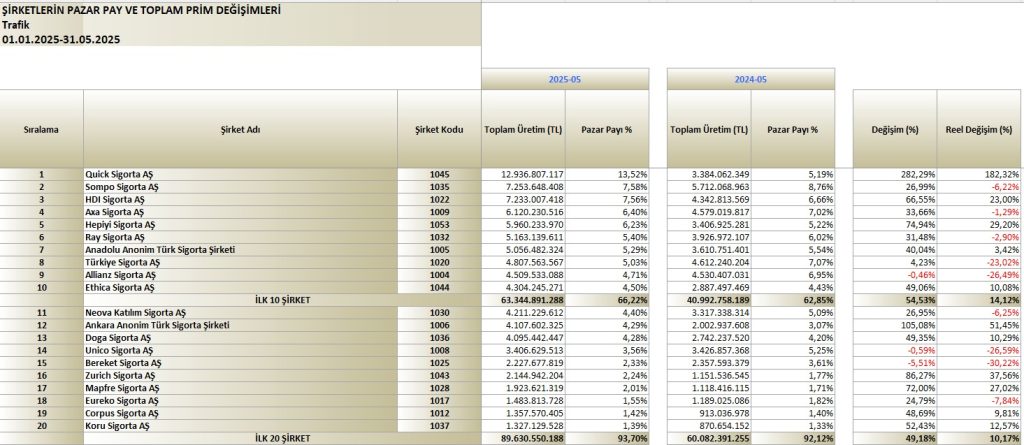The image size is (1024, 445).
Task: Select the Ethica Sigorta AŞ cell
Action: [240, 287]
